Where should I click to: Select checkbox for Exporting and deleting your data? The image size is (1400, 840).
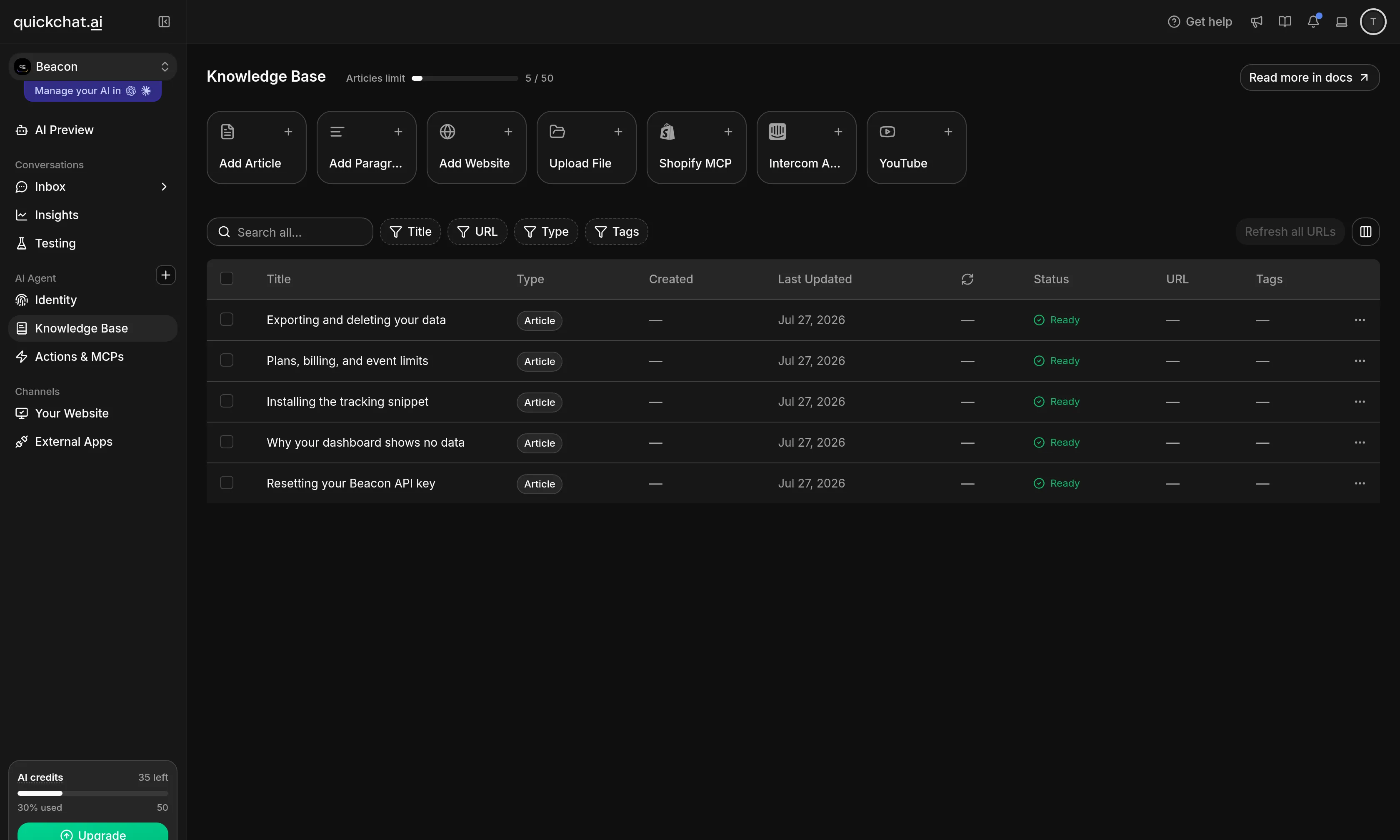coord(226,319)
